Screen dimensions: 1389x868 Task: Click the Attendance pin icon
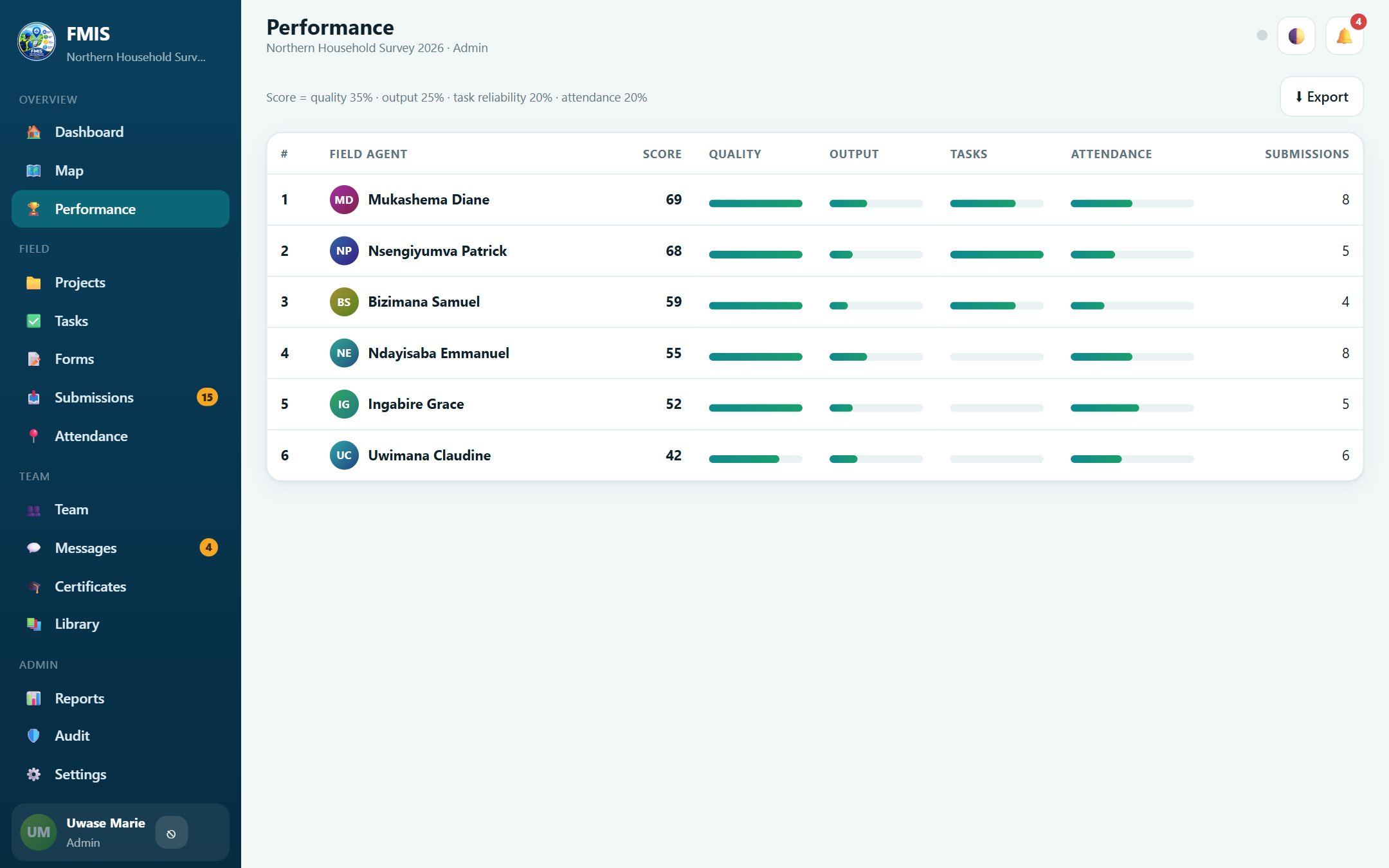33,436
